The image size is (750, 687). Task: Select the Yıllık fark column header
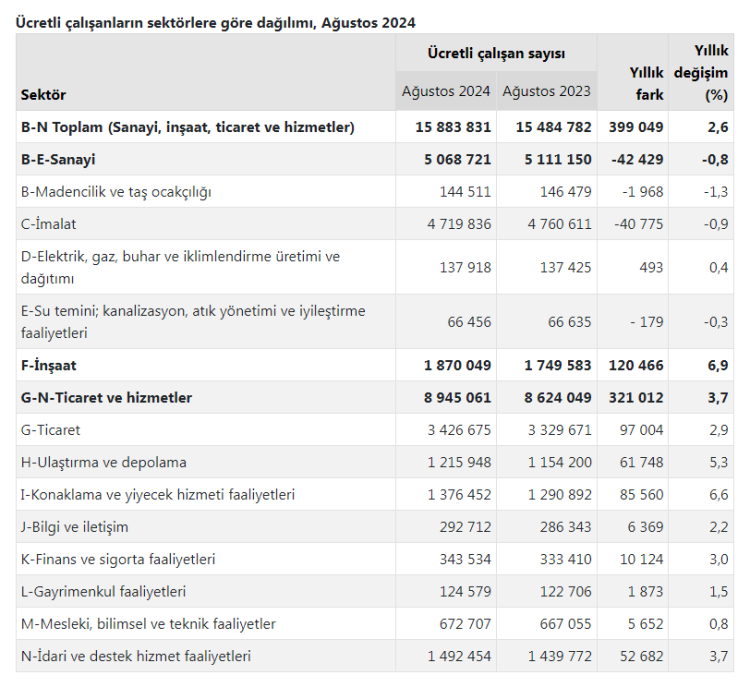tap(646, 83)
